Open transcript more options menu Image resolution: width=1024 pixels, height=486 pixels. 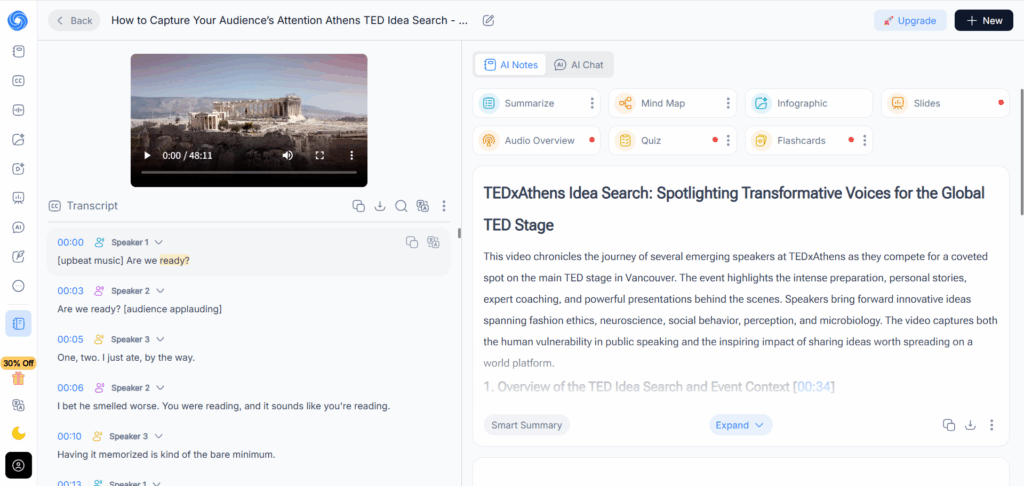pos(443,206)
